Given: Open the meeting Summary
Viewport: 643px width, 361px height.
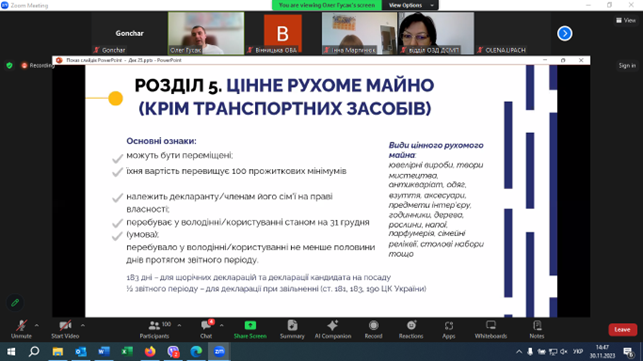Looking at the screenshot, I should (x=292, y=329).
